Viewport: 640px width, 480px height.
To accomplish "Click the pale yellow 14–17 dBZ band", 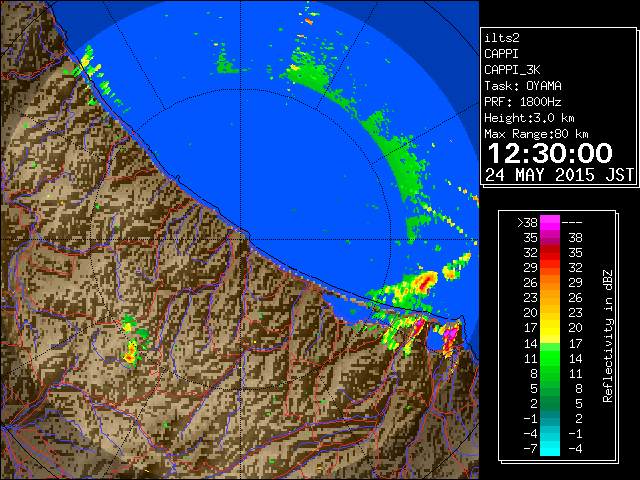I will tap(550, 343).
